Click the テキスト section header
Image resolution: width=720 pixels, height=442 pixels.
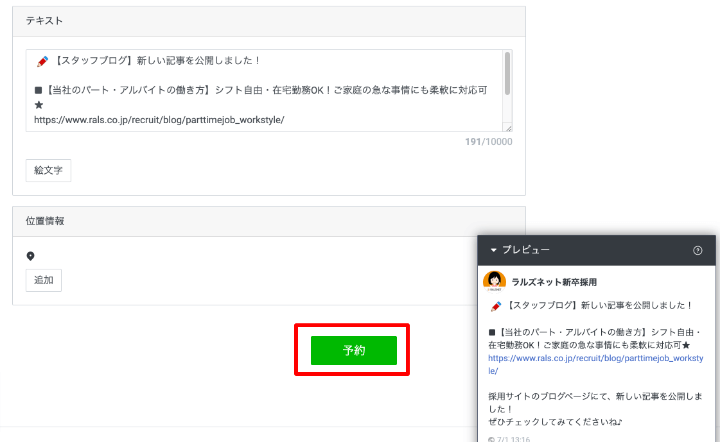[48, 20]
